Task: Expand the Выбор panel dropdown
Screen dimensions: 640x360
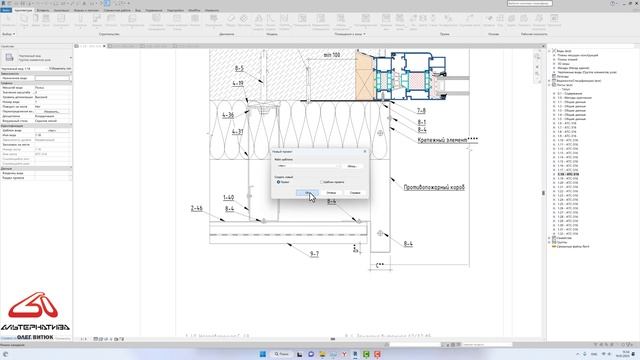Action: (x=9, y=34)
